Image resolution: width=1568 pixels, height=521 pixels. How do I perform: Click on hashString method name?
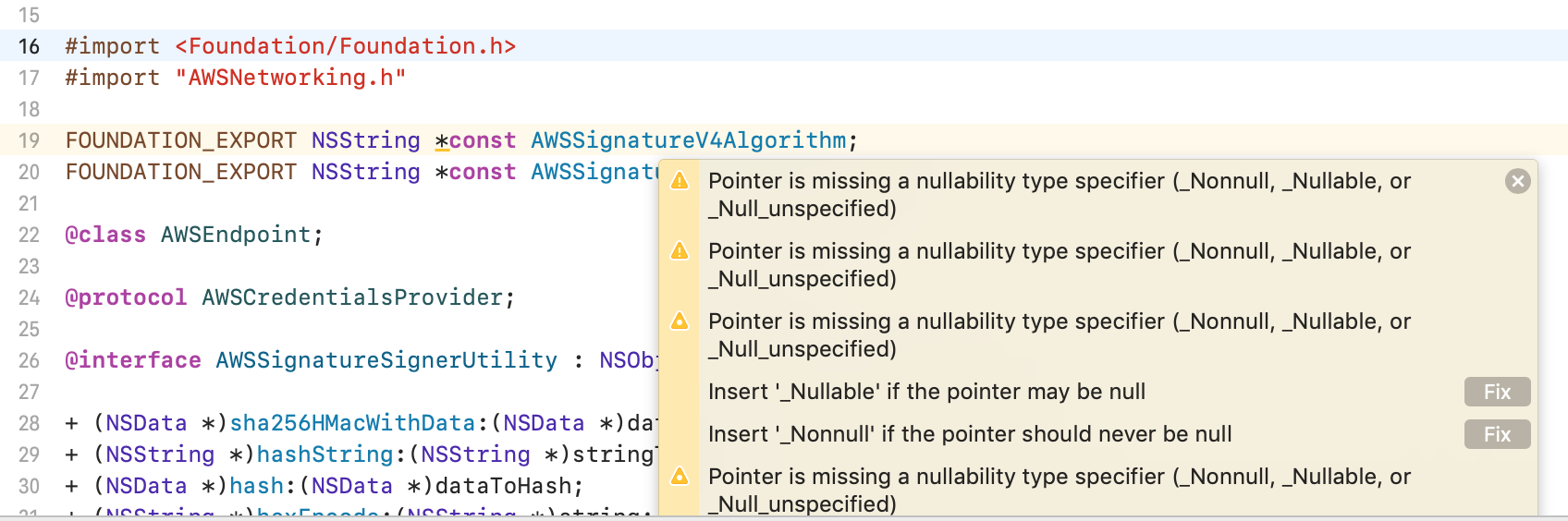(x=325, y=454)
